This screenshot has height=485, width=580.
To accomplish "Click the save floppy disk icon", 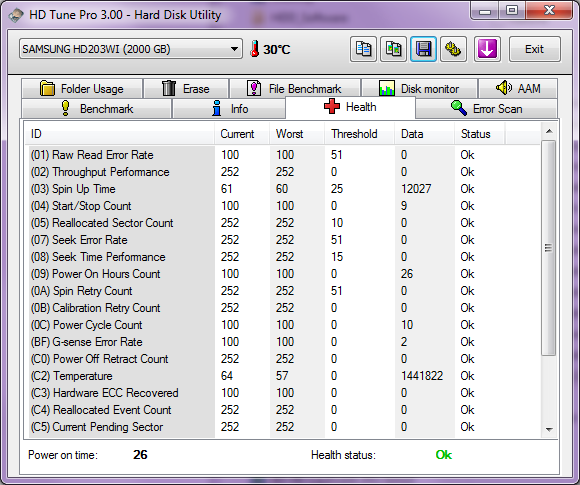I will click(424, 49).
